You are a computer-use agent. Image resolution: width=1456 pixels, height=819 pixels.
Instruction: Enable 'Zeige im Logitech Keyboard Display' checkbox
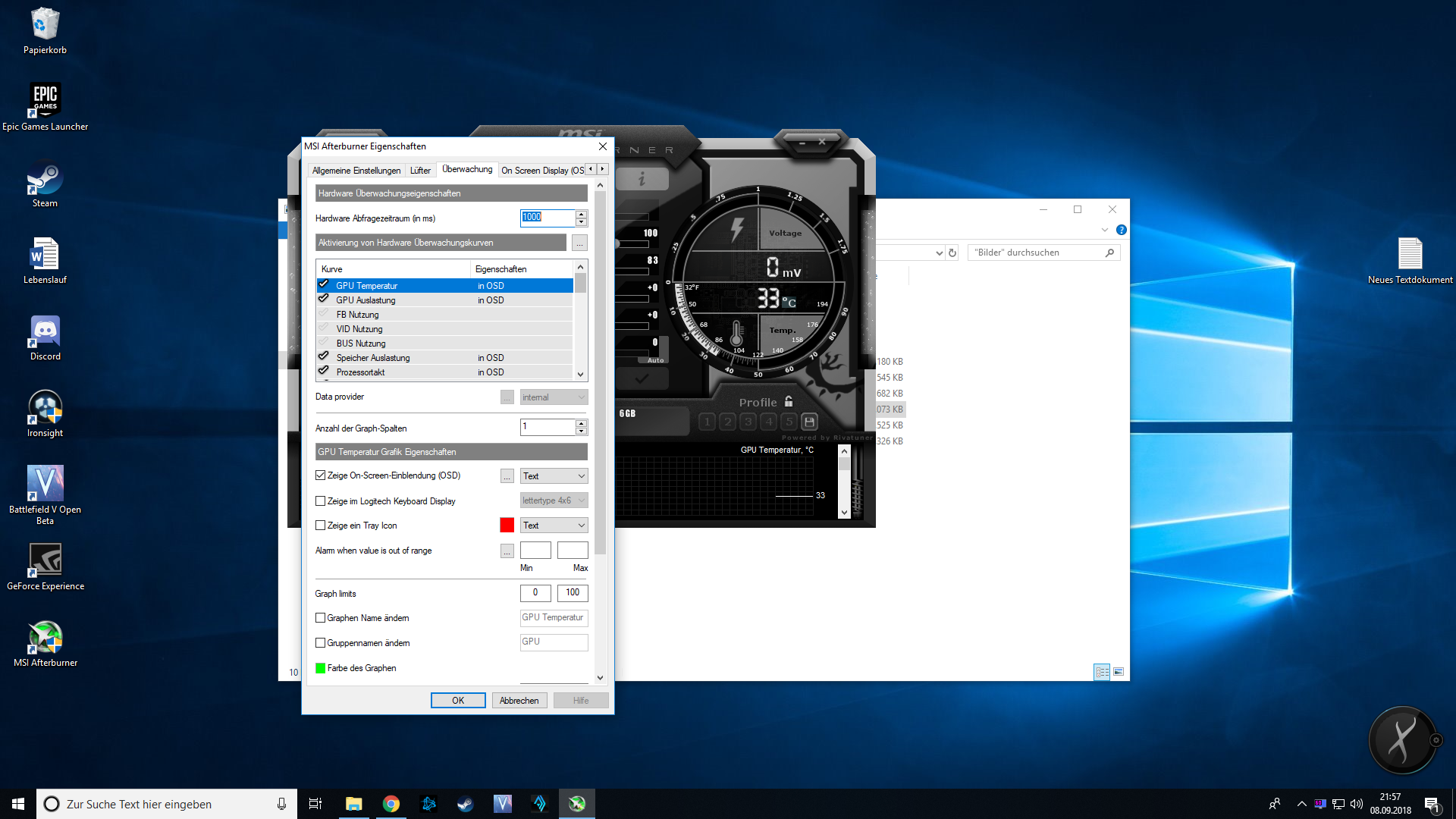pyautogui.click(x=320, y=501)
